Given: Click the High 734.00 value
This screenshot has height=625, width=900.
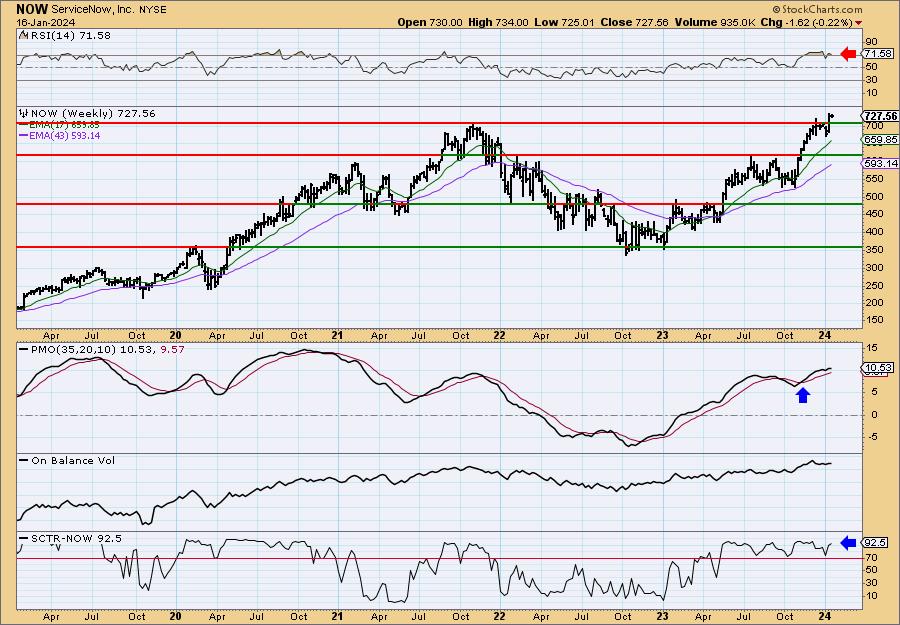Looking at the screenshot, I should (498, 22).
